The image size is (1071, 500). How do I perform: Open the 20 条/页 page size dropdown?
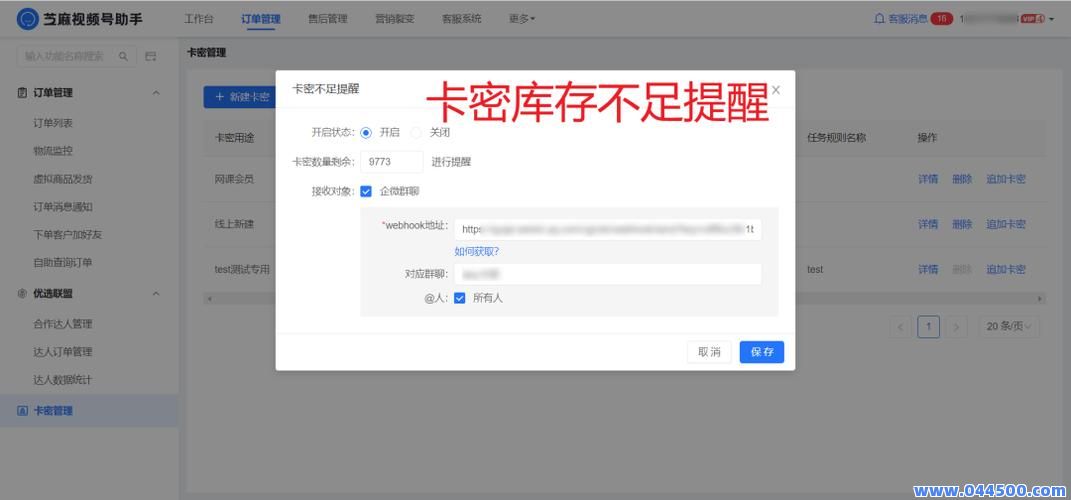[1009, 327]
